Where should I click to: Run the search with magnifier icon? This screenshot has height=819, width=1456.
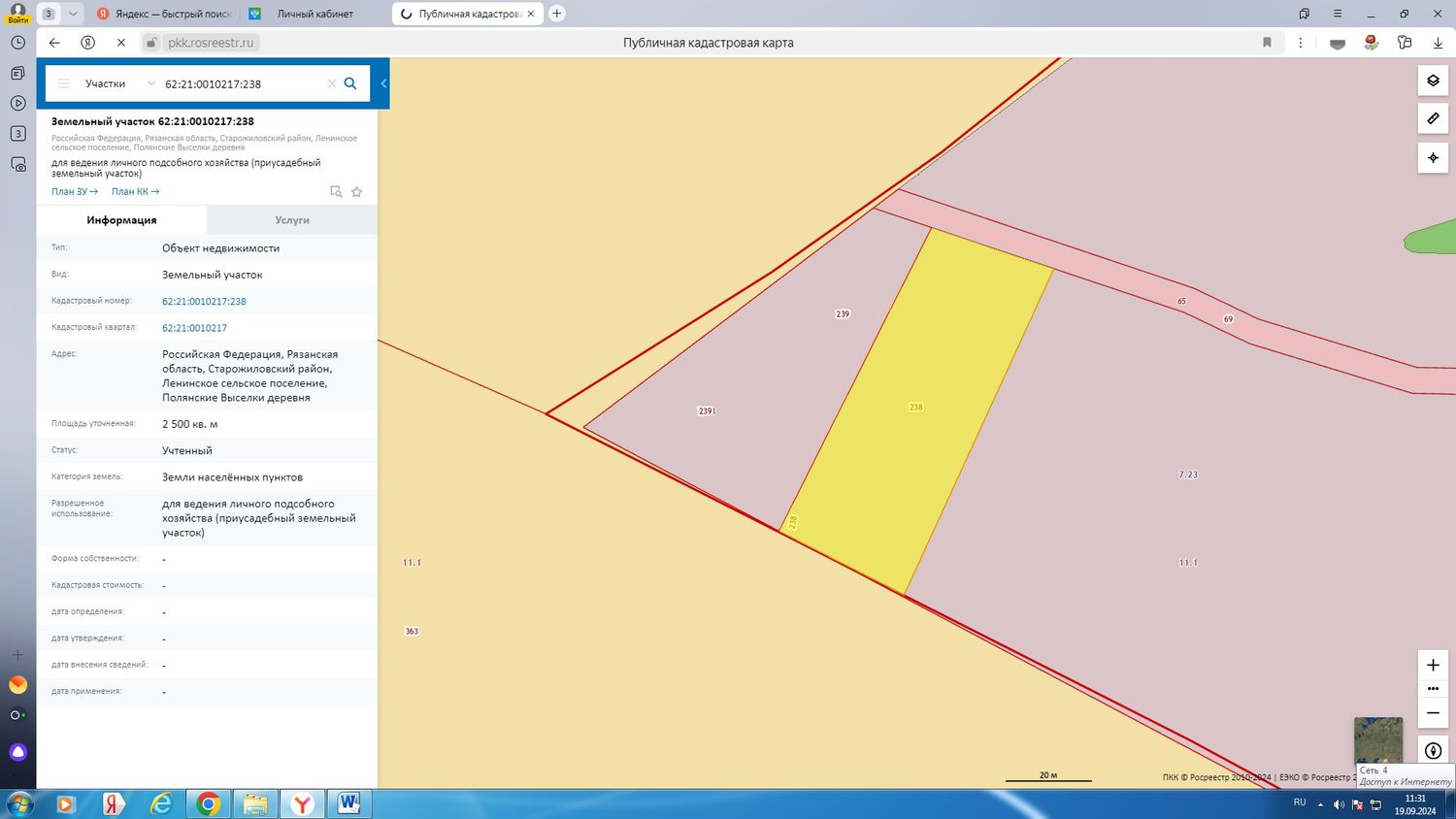coord(350,83)
